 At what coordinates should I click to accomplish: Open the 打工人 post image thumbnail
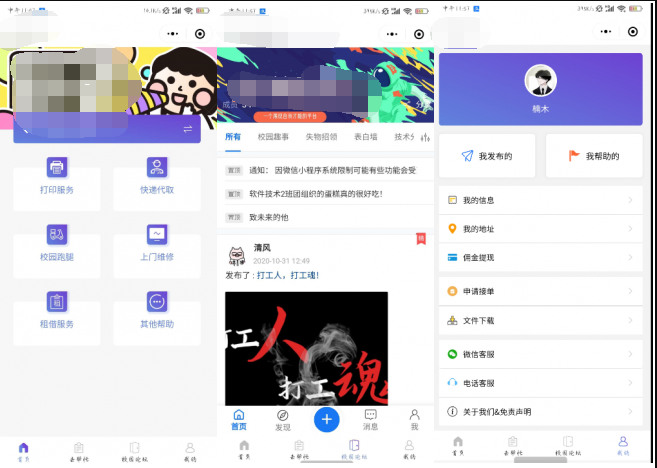[x=306, y=347]
